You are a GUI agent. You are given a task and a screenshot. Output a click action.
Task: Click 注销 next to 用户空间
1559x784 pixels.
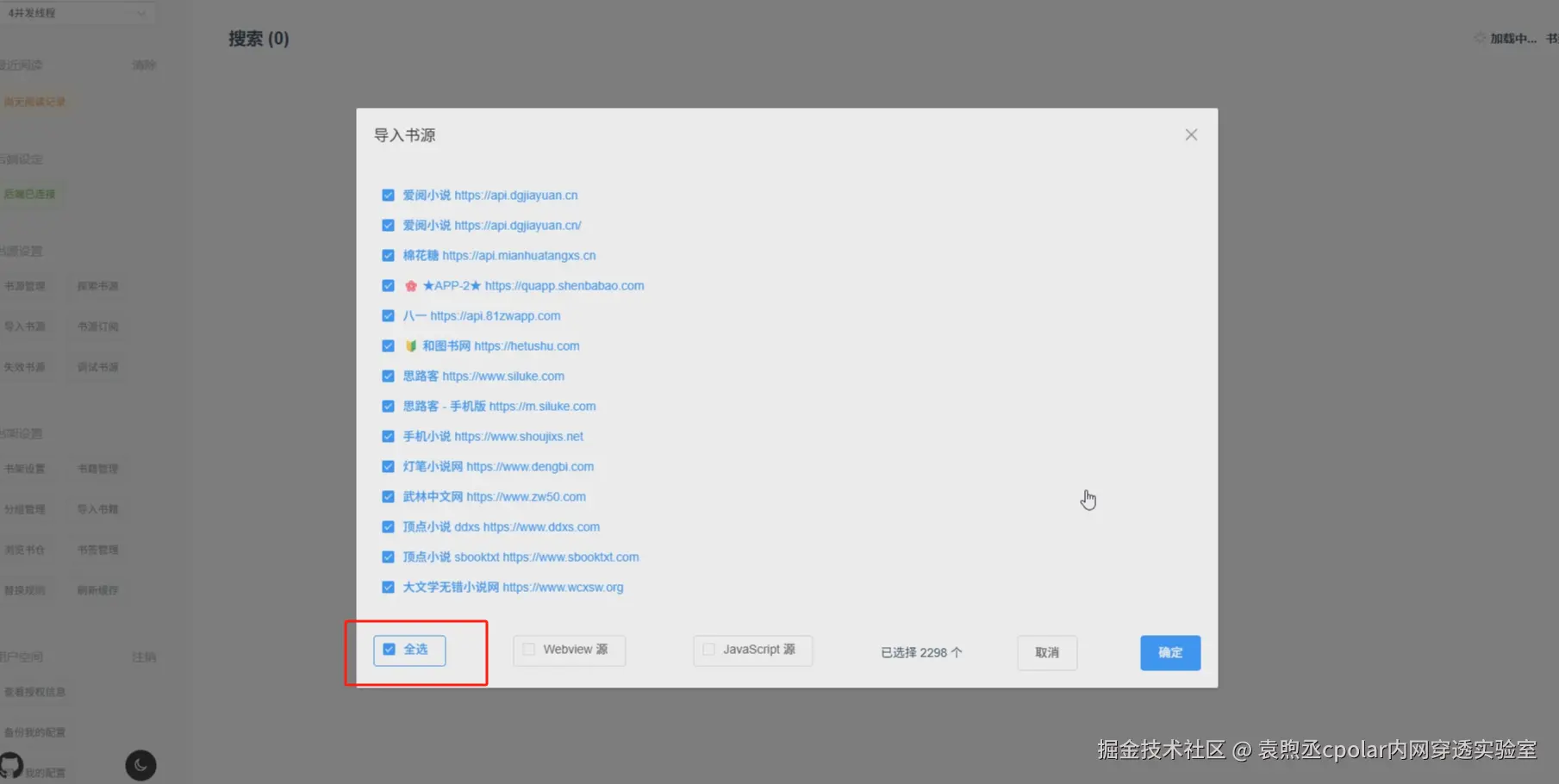(144, 657)
